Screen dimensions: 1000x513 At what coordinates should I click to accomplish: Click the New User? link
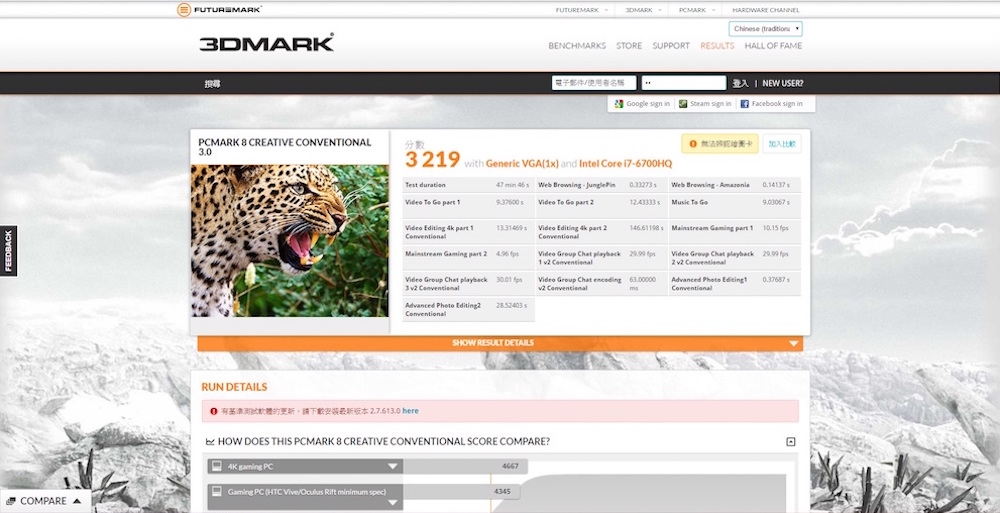782,84
